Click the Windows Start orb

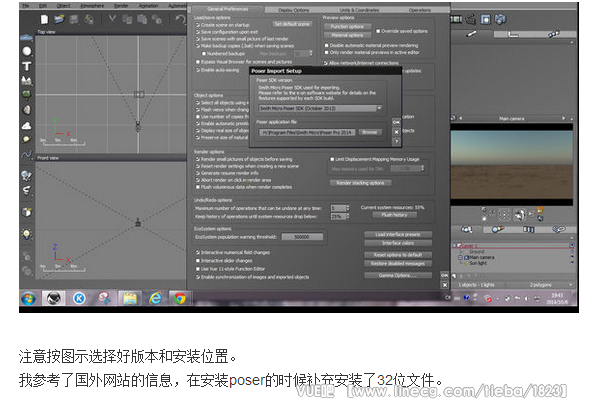point(28,299)
